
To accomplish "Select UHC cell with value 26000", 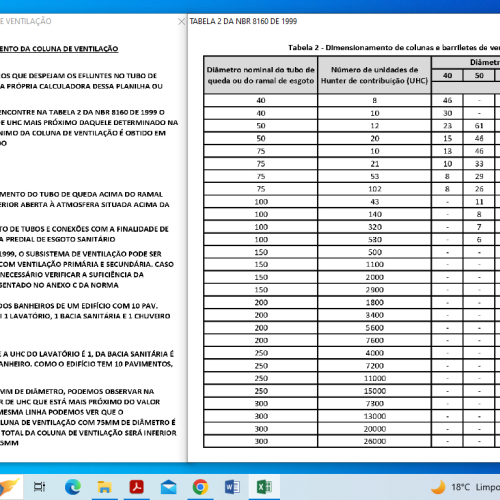I will tap(374, 441).
